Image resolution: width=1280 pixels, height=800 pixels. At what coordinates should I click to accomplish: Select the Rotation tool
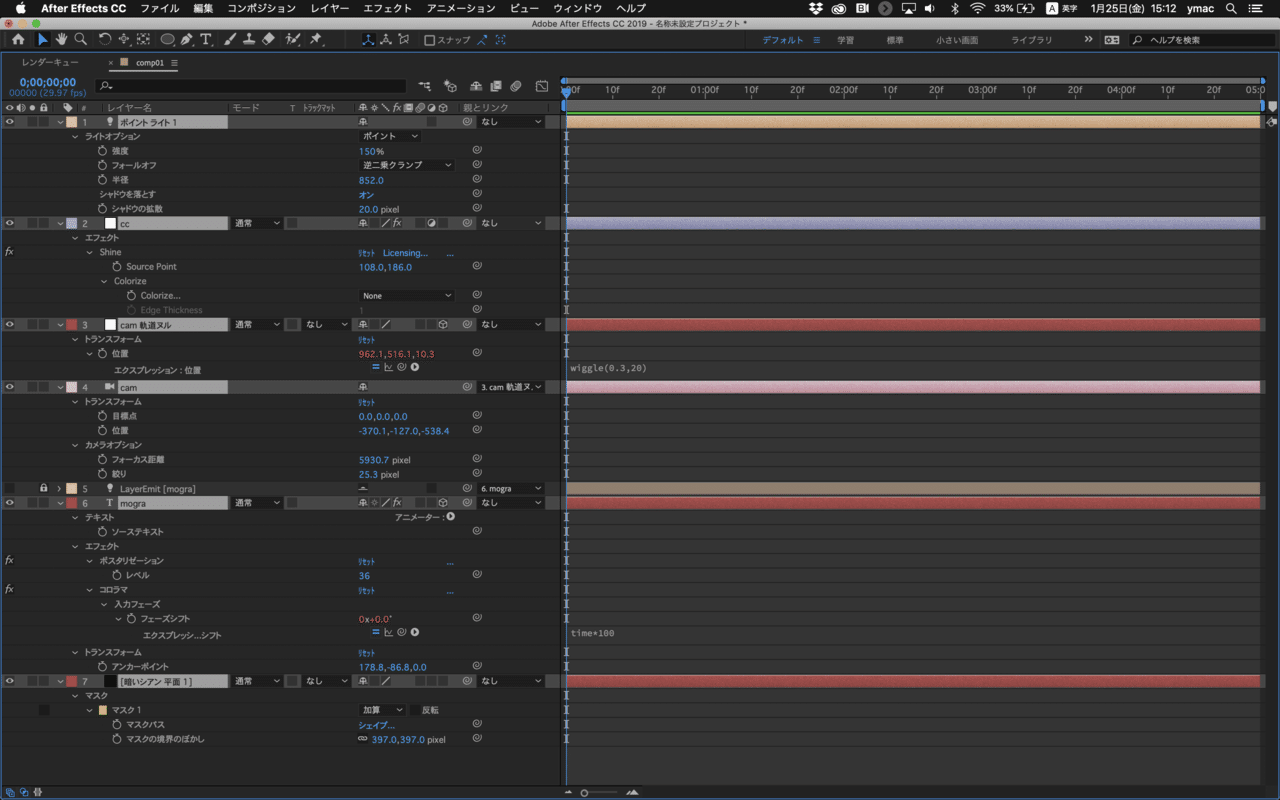[105, 40]
